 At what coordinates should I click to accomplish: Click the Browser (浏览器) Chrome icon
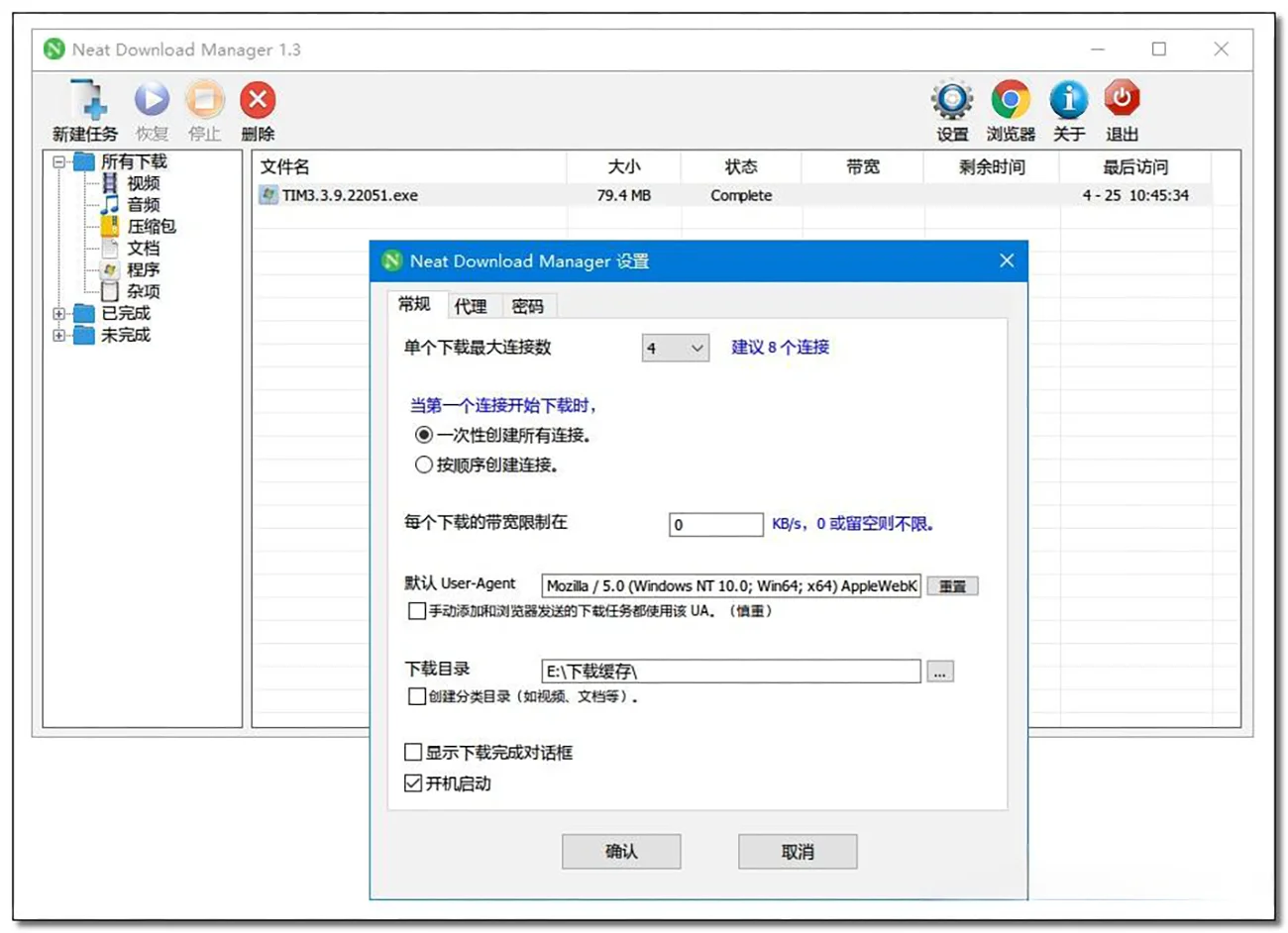coord(1010,100)
